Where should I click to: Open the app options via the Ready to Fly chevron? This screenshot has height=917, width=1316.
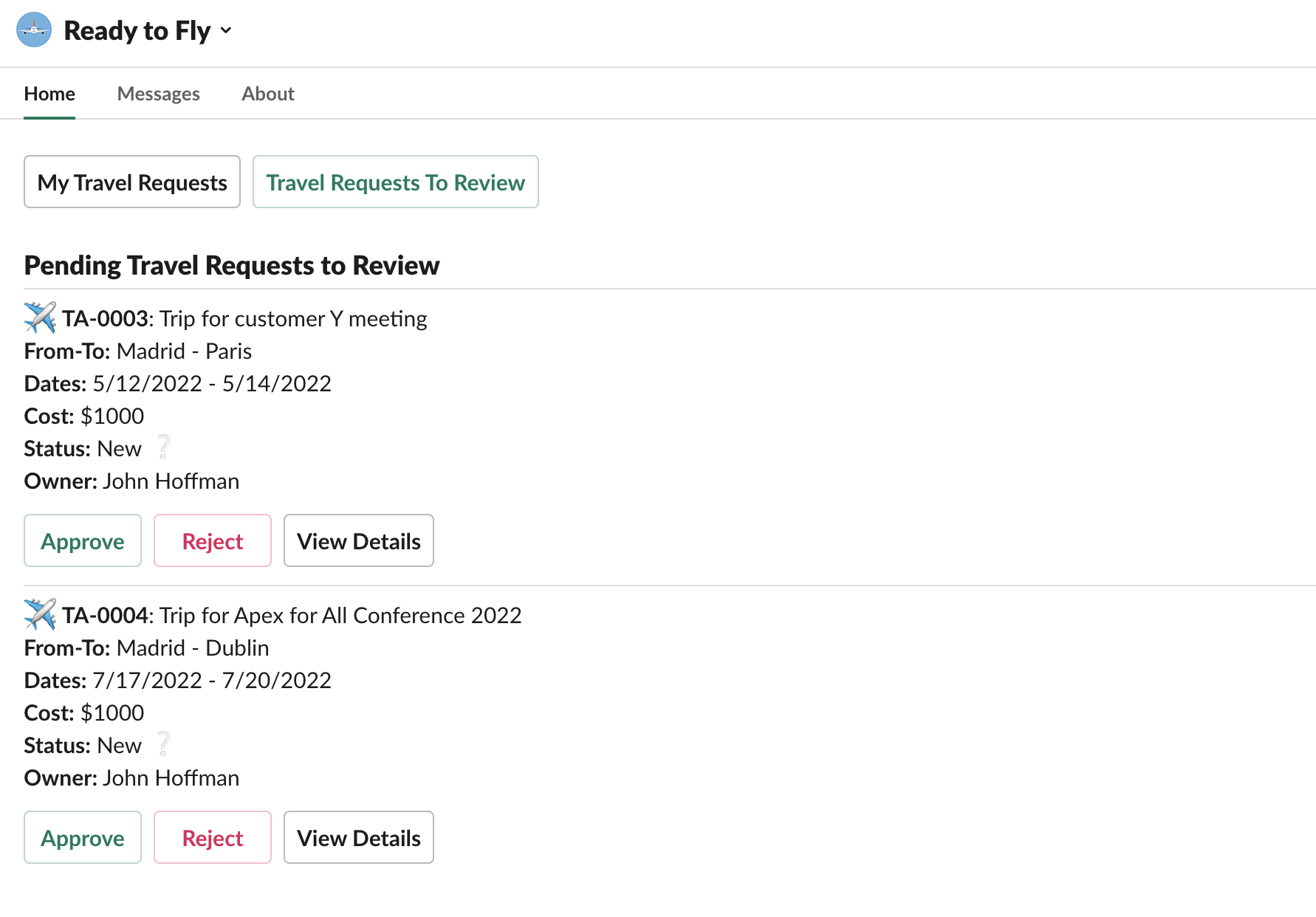coord(226,31)
